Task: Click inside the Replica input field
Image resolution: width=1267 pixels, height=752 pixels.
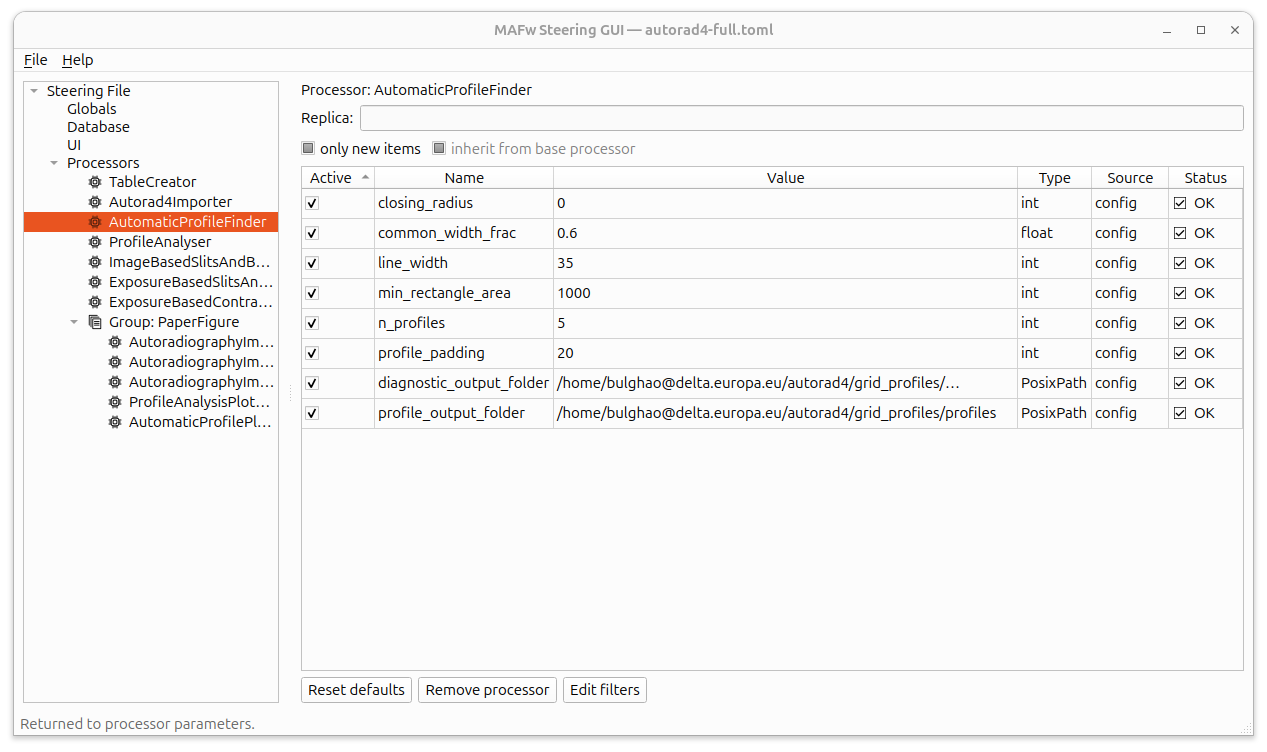Action: [800, 117]
